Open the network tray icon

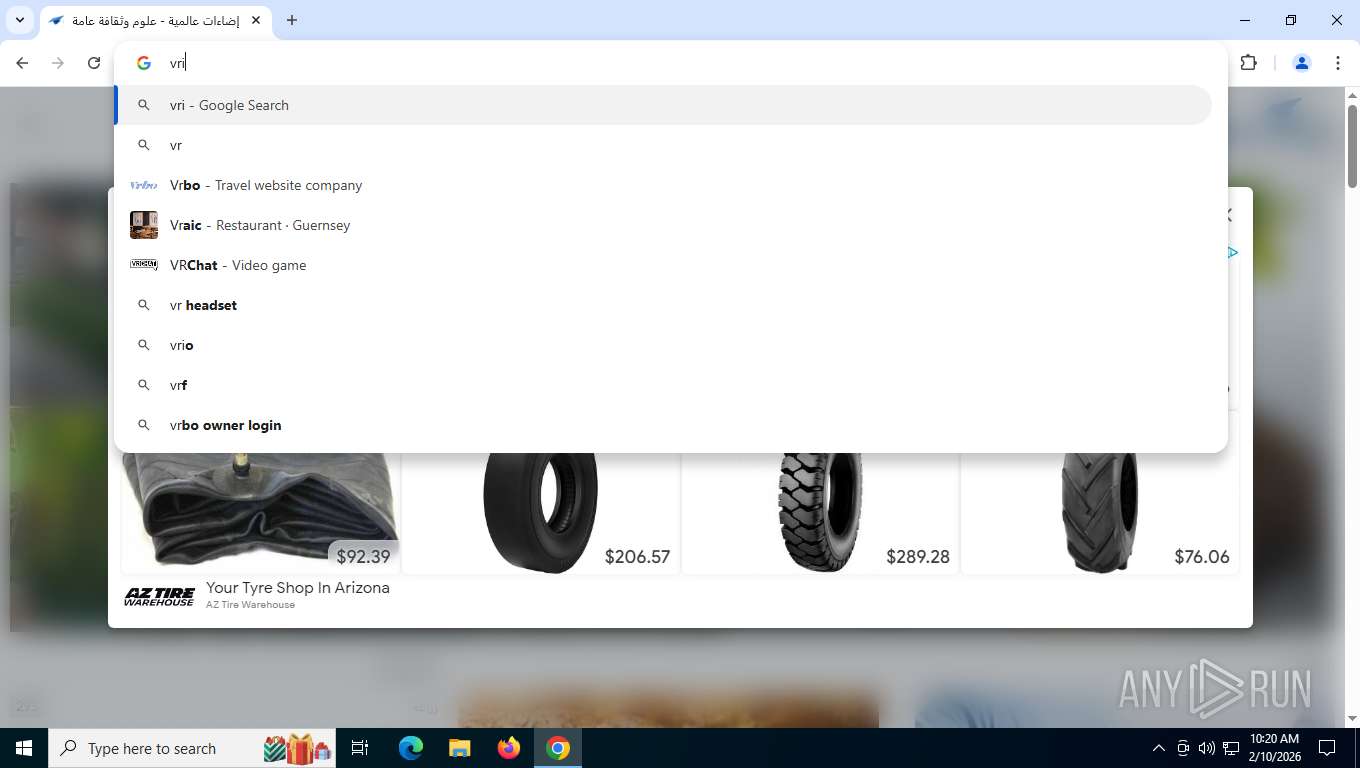coord(1231,748)
